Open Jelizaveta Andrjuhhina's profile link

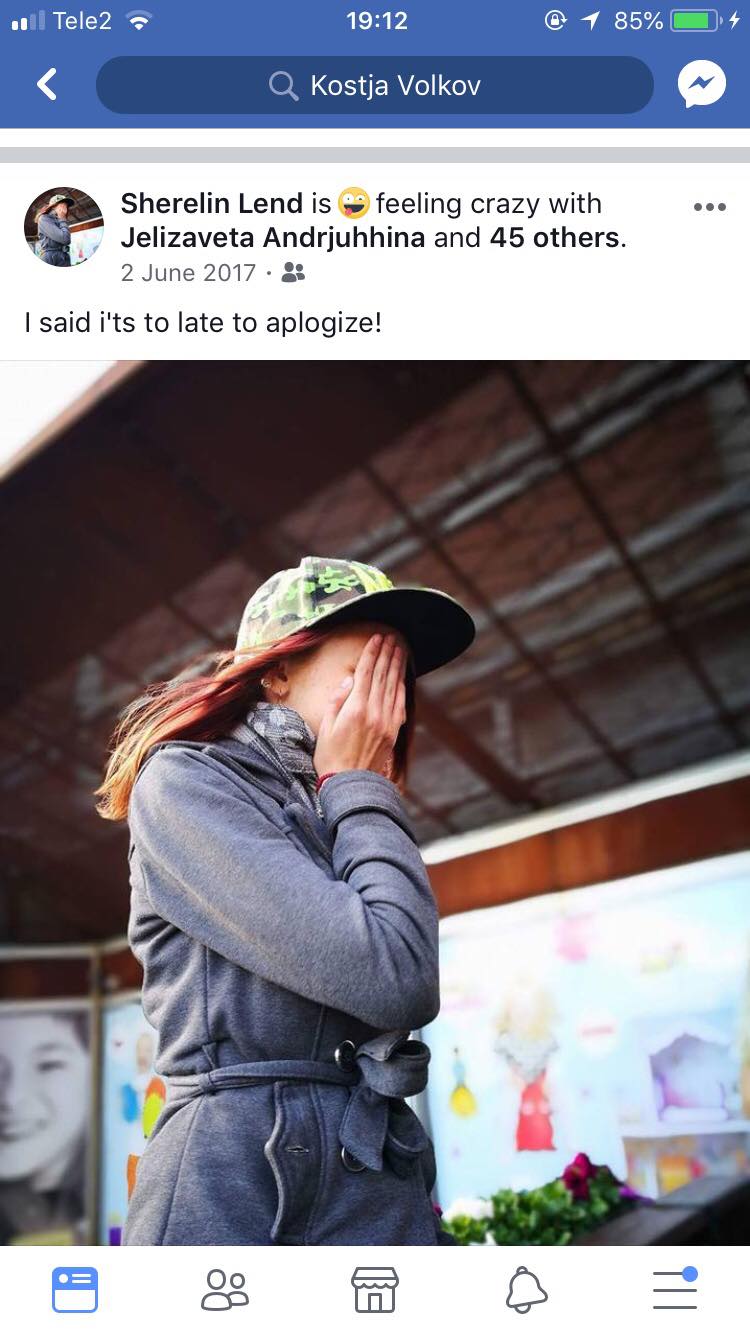(x=273, y=238)
